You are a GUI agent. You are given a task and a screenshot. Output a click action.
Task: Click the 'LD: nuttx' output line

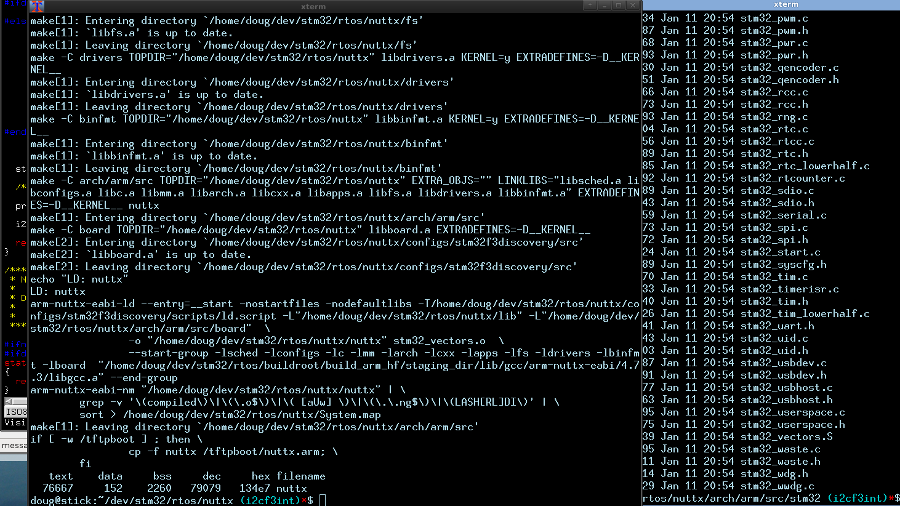(x=57, y=292)
